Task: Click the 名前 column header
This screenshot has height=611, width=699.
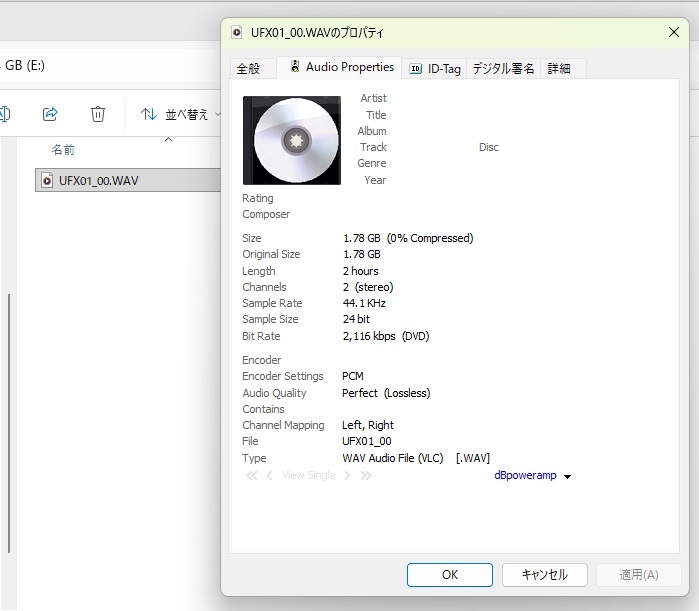Action: click(x=63, y=150)
